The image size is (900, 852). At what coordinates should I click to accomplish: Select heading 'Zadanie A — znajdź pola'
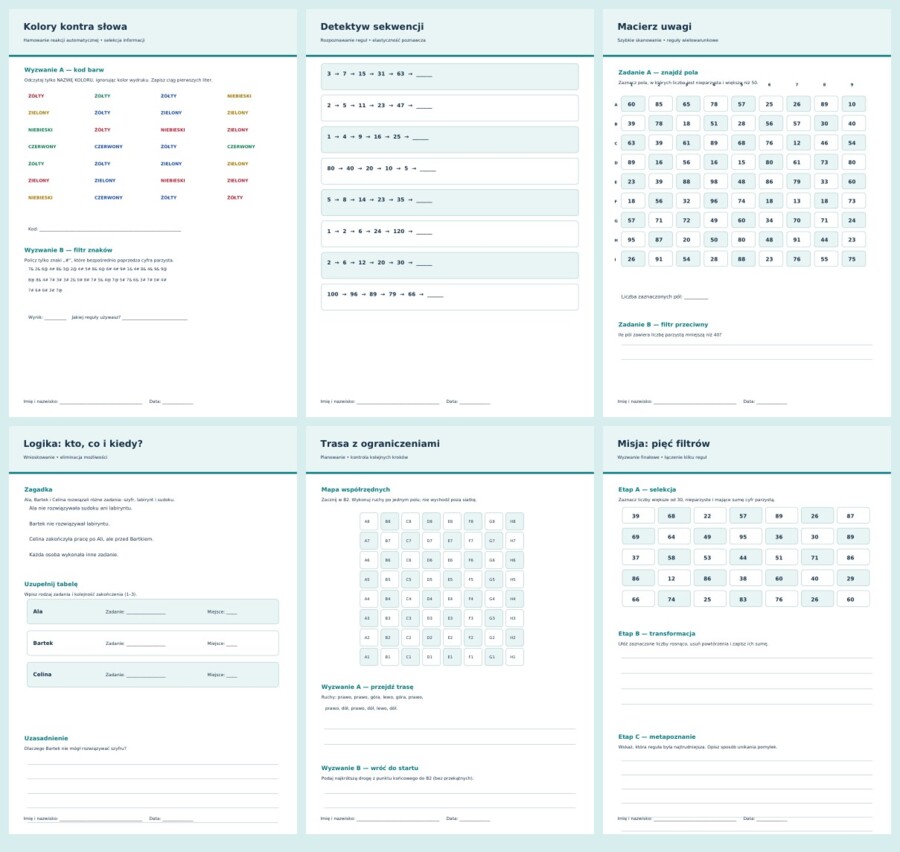(658, 73)
